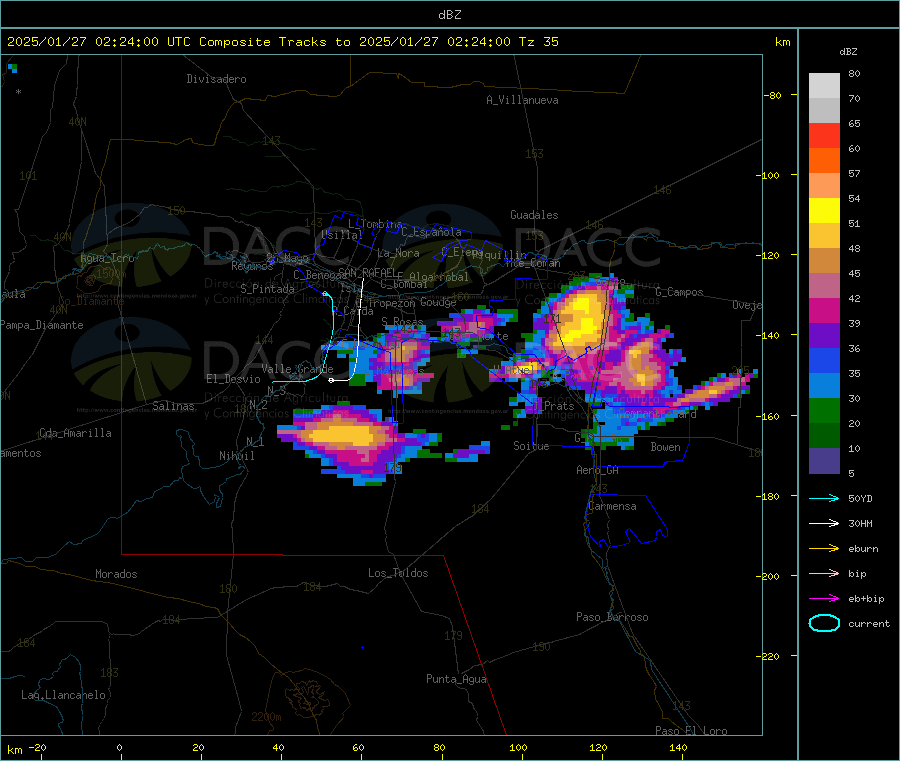Click the cyan 50YD arrow legend icon
Viewport: 900px width, 761px height.
click(824, 498)
